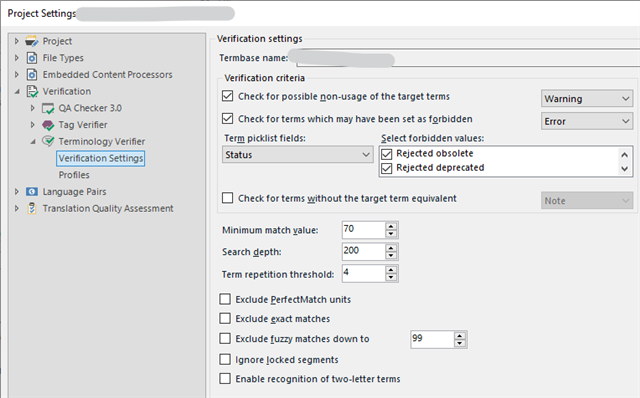640x398 pixels.
Task: Click the File Types node icon
Action: tap(32, 58)
